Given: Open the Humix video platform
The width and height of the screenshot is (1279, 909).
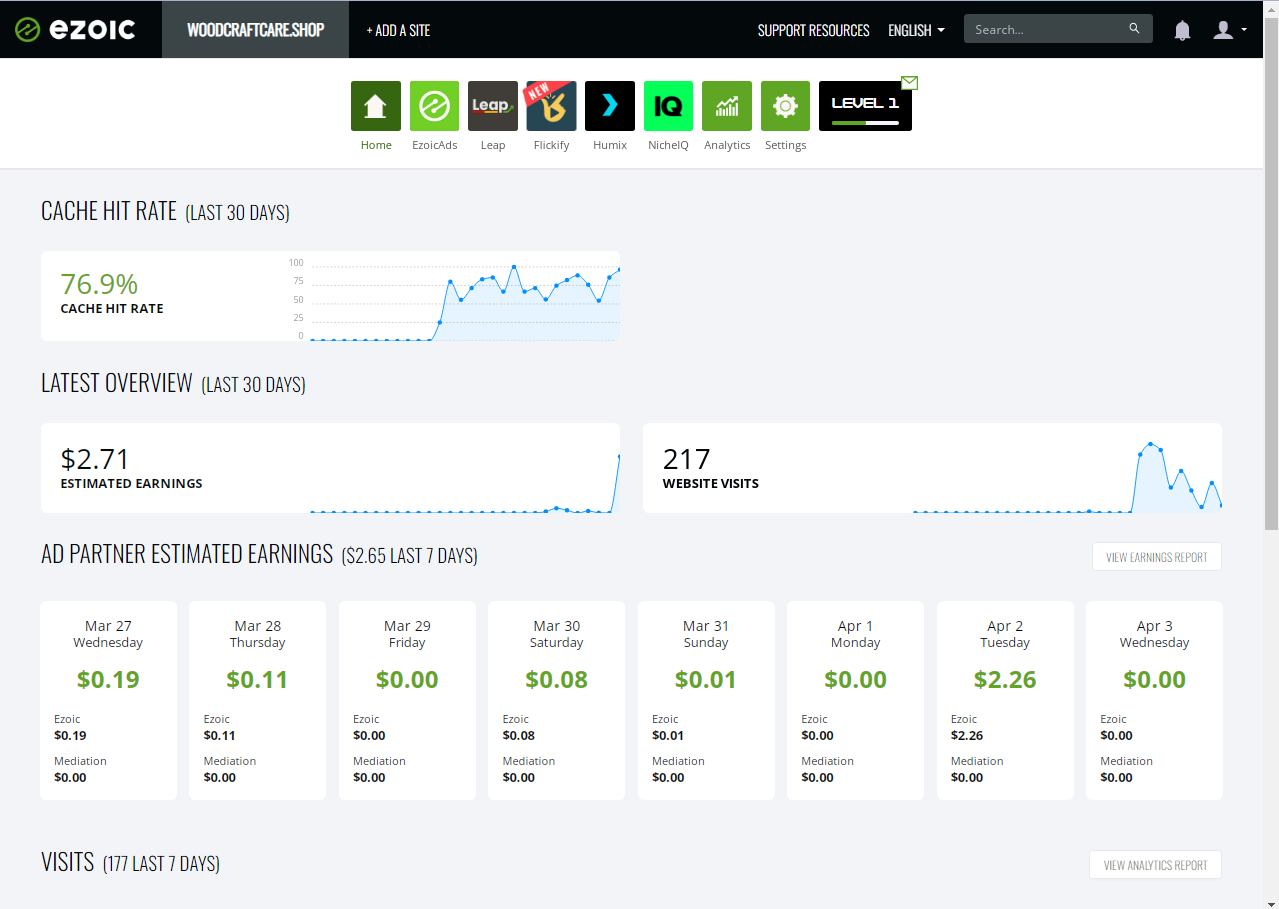Looking at the screenshot, I should point(609,106).
